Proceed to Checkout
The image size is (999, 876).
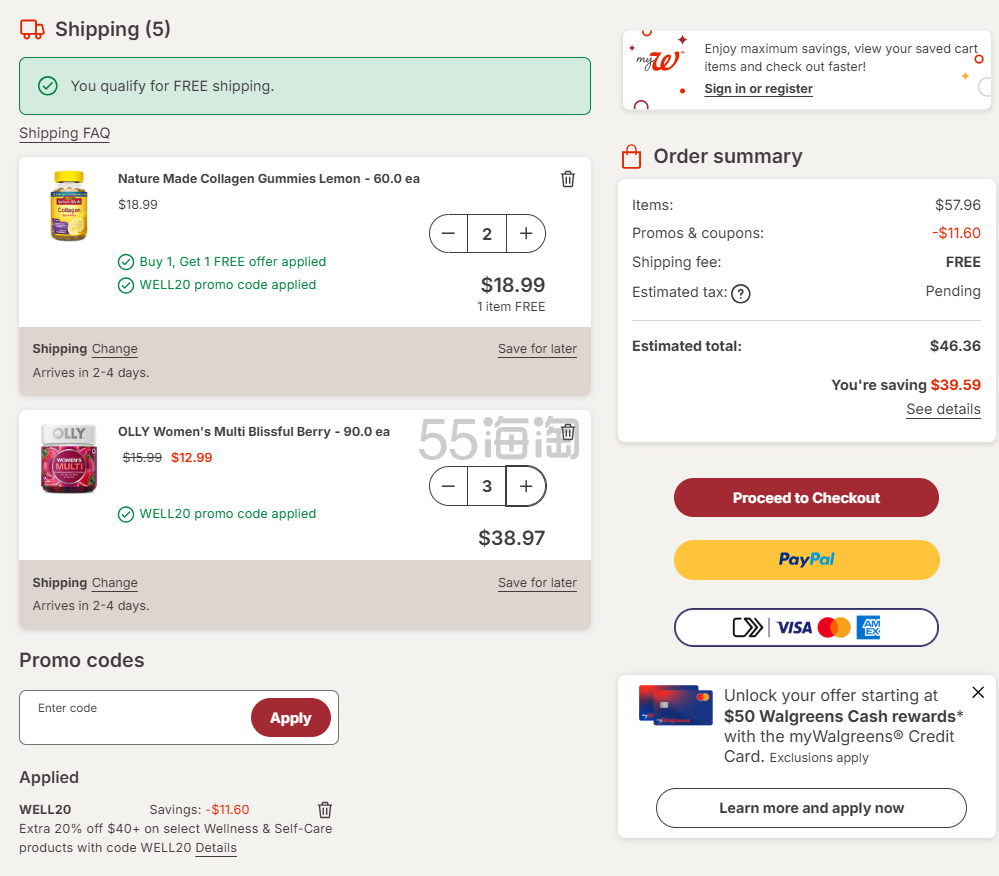point(806,498)
